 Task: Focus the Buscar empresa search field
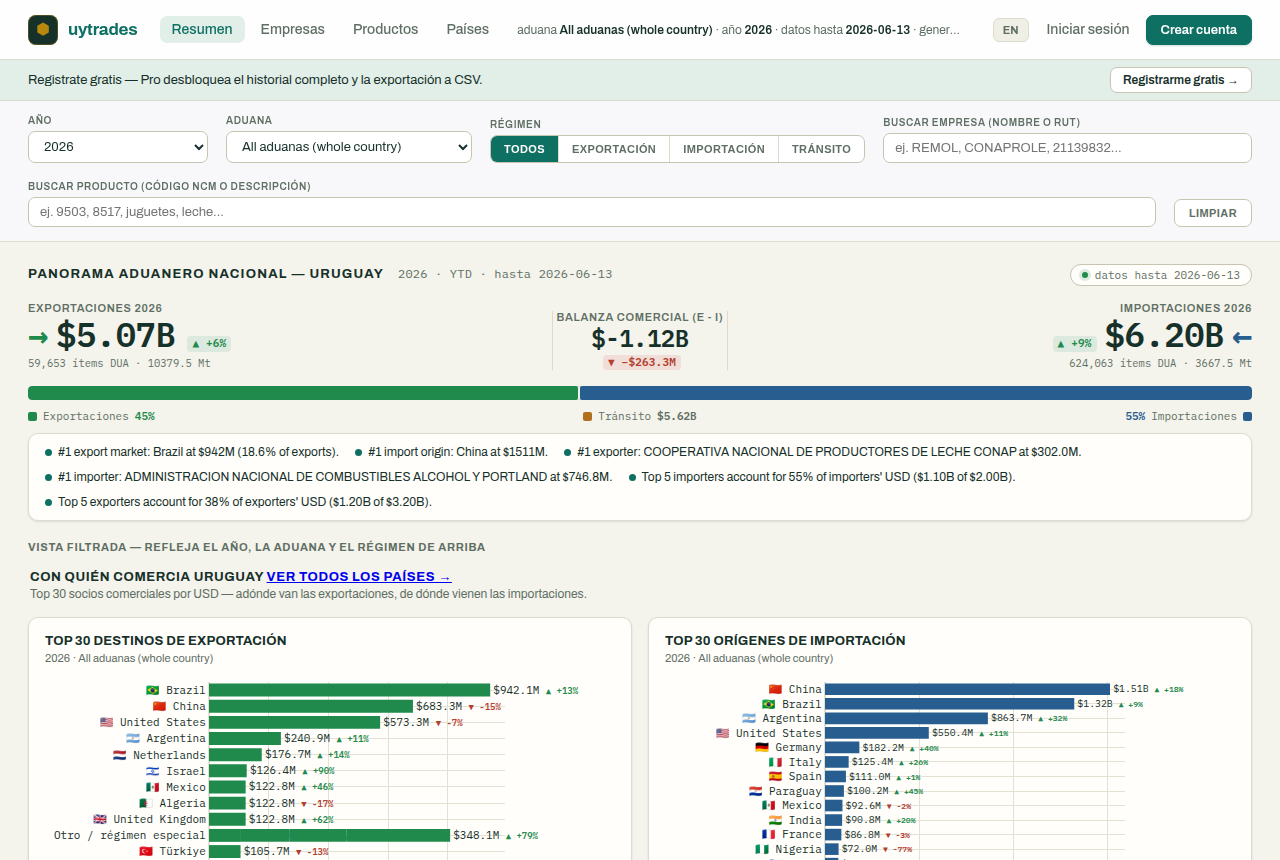(1067, 148)
